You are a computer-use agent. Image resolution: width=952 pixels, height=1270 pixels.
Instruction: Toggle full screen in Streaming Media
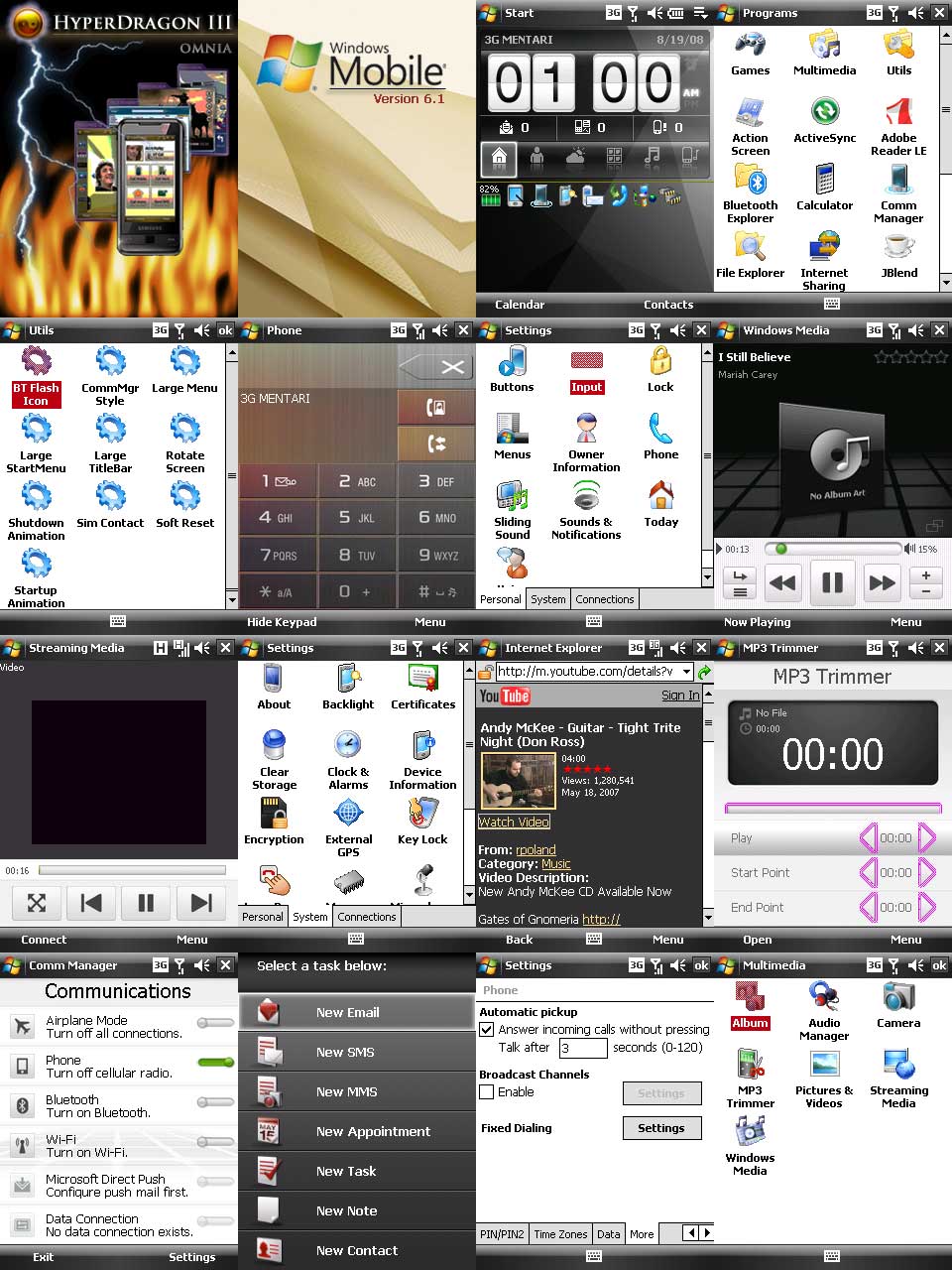point(37,903)
